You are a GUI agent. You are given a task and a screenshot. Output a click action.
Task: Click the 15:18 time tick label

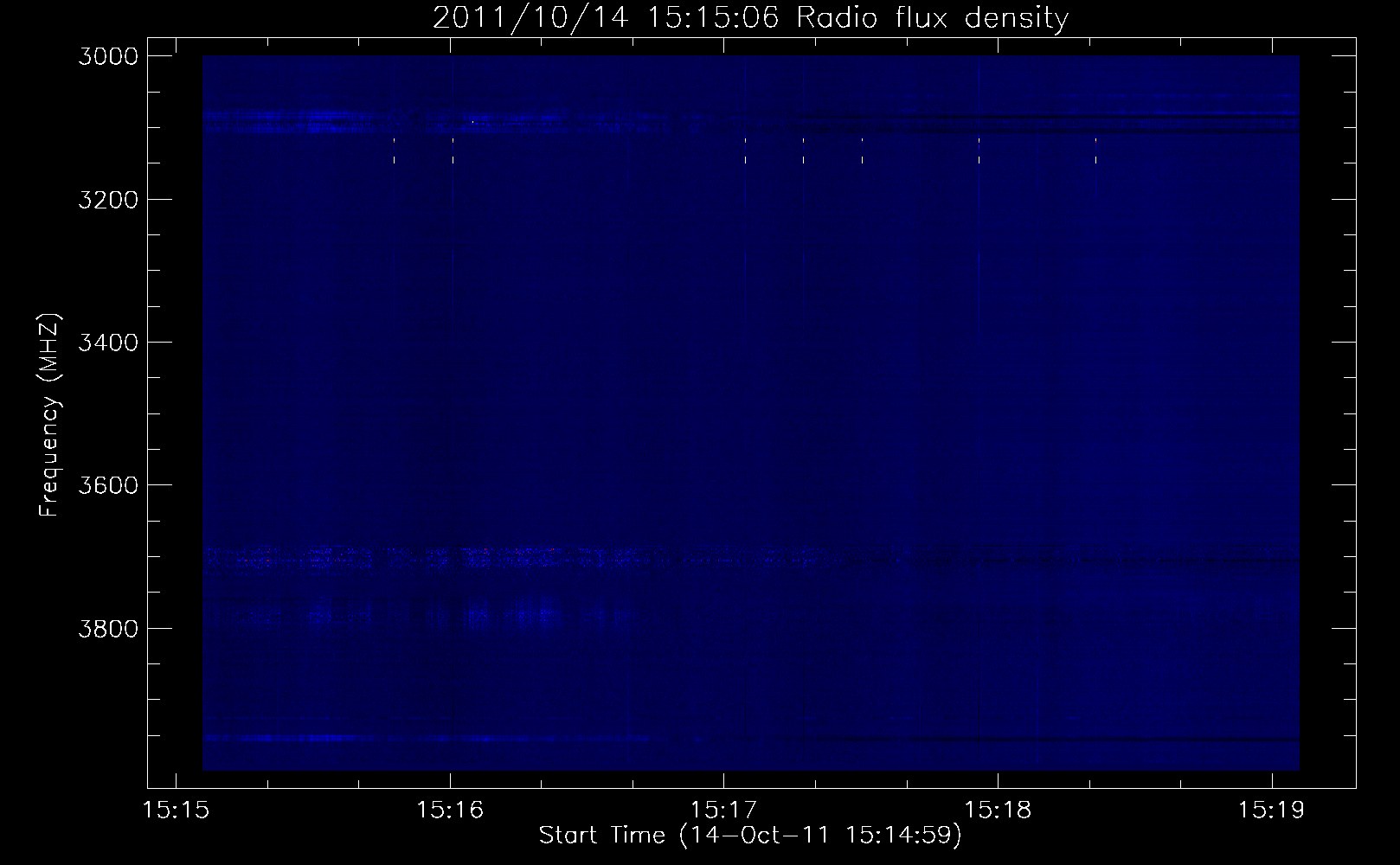[998, 811]
